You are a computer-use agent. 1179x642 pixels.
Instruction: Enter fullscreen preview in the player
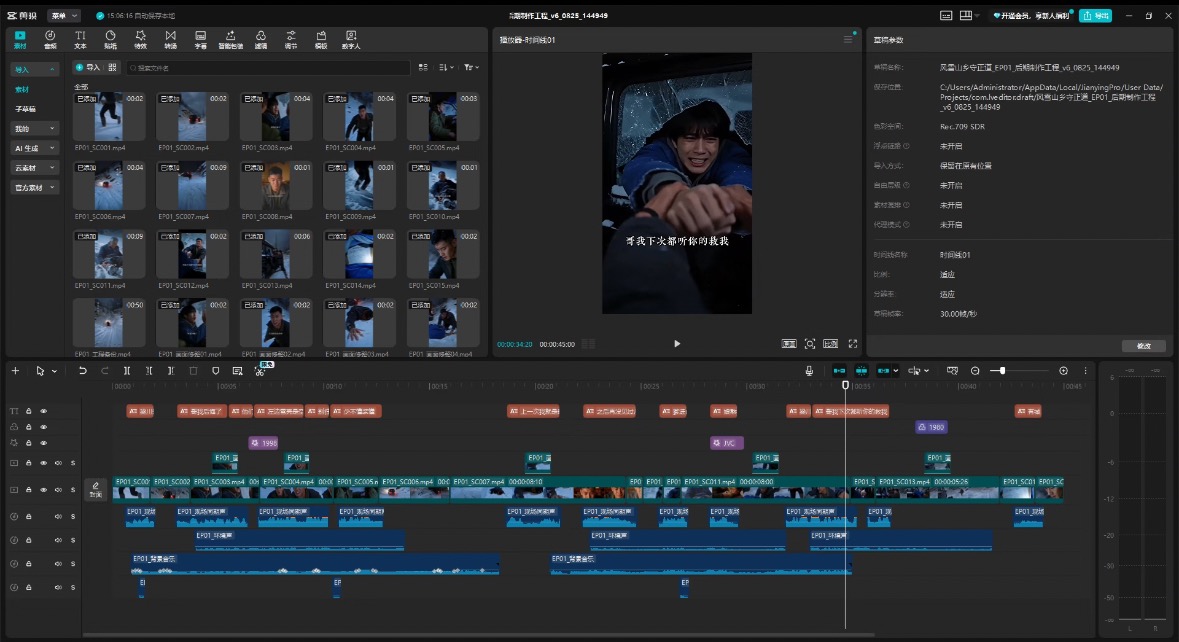tap(853, 344)
